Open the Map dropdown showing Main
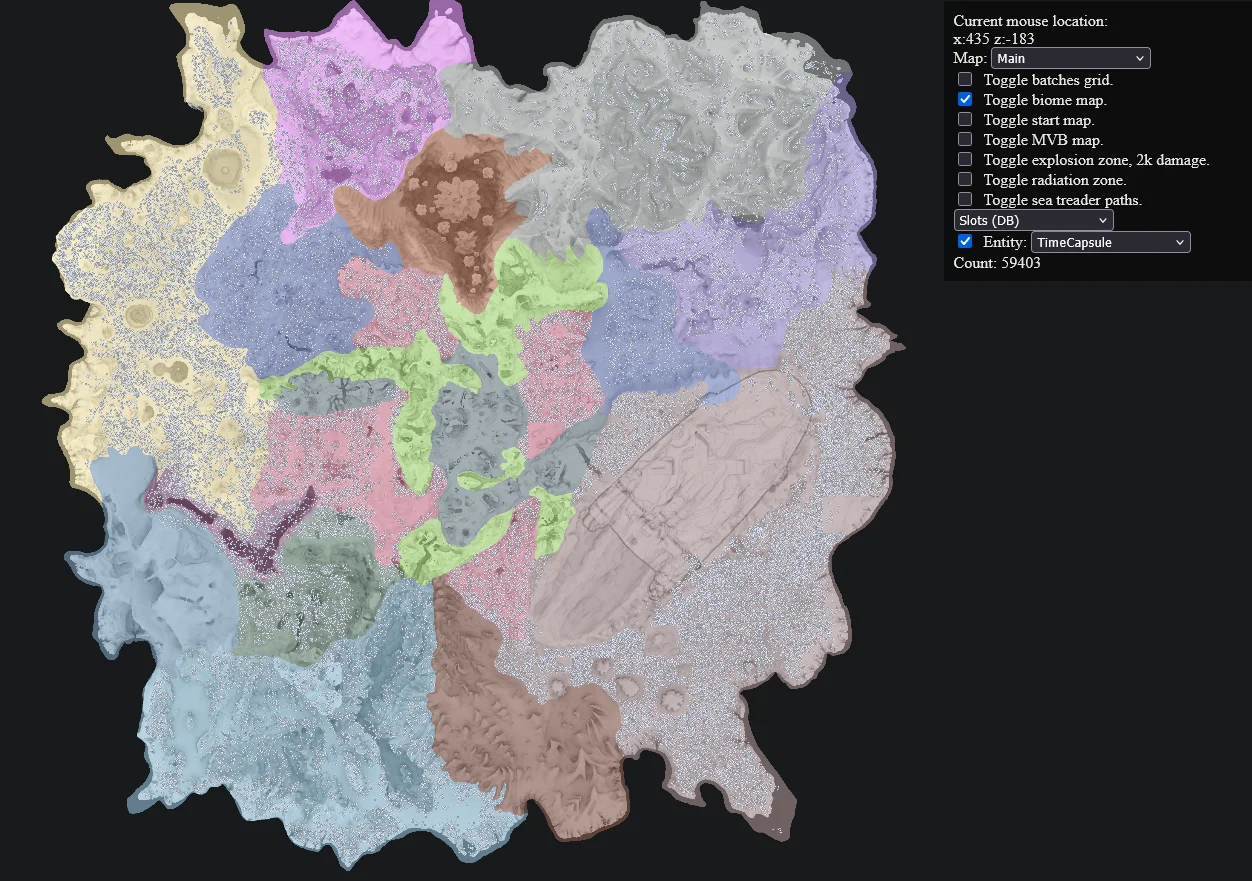 pos(1070,58)
